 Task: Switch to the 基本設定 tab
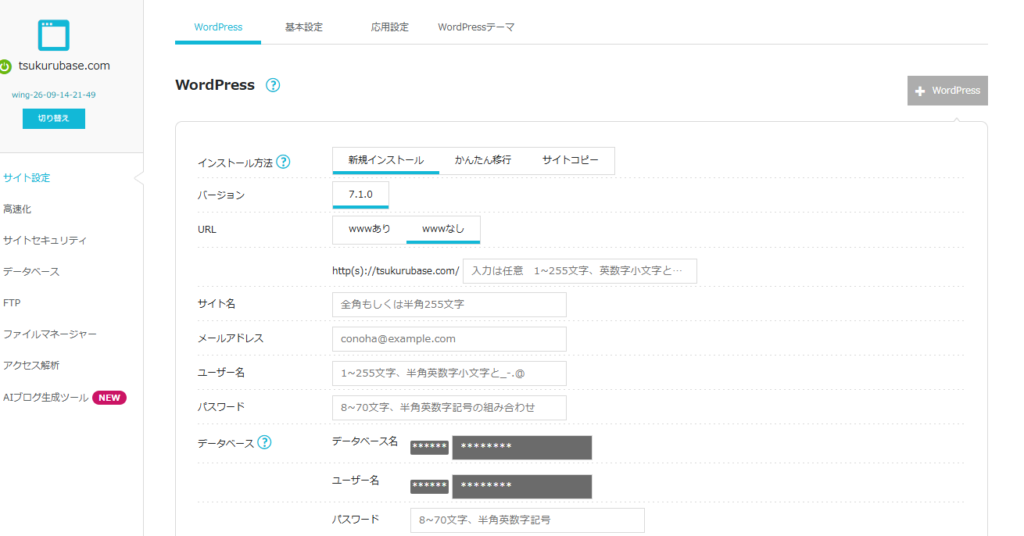304,27
